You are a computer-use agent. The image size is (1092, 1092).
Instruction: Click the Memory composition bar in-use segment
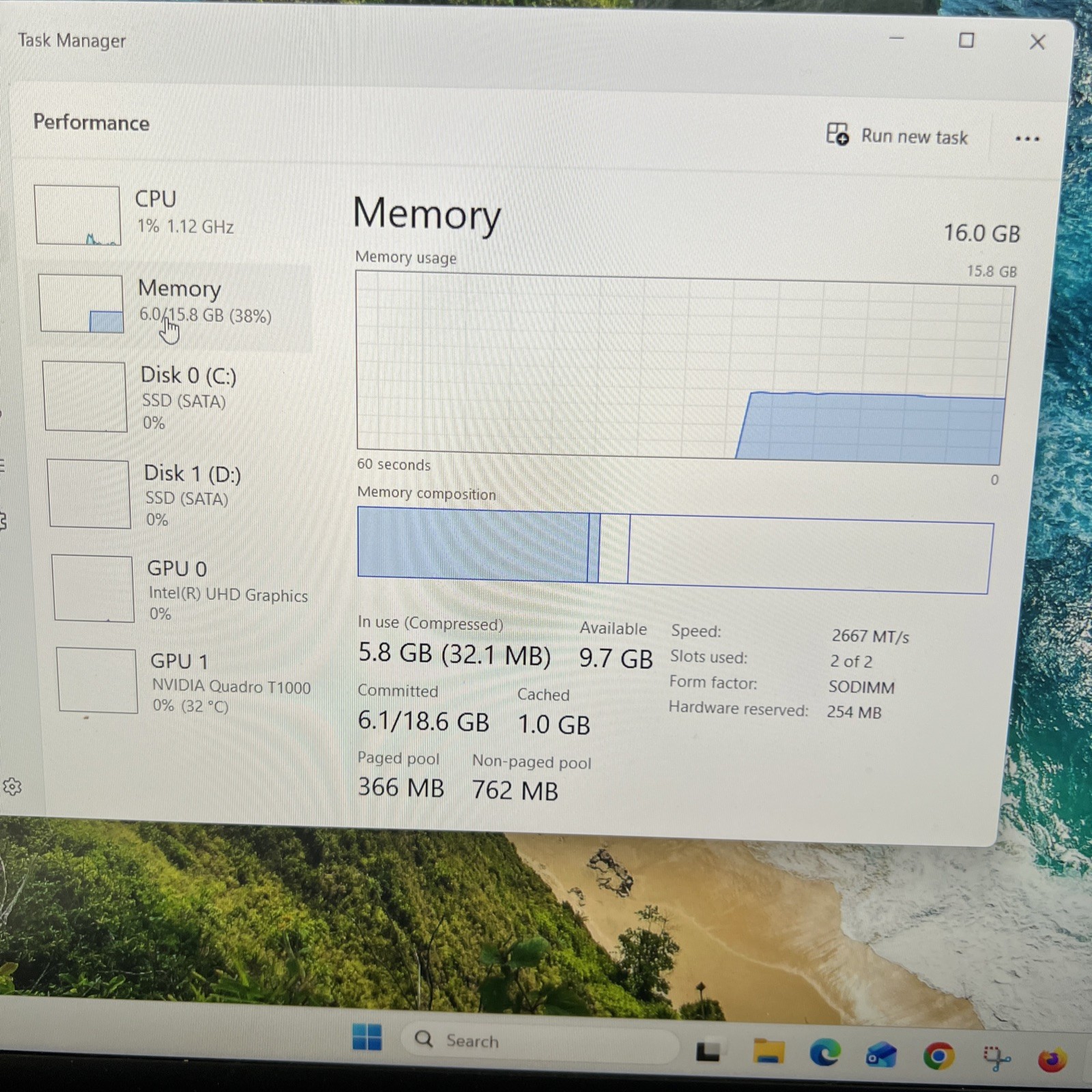tap(473, 545)
